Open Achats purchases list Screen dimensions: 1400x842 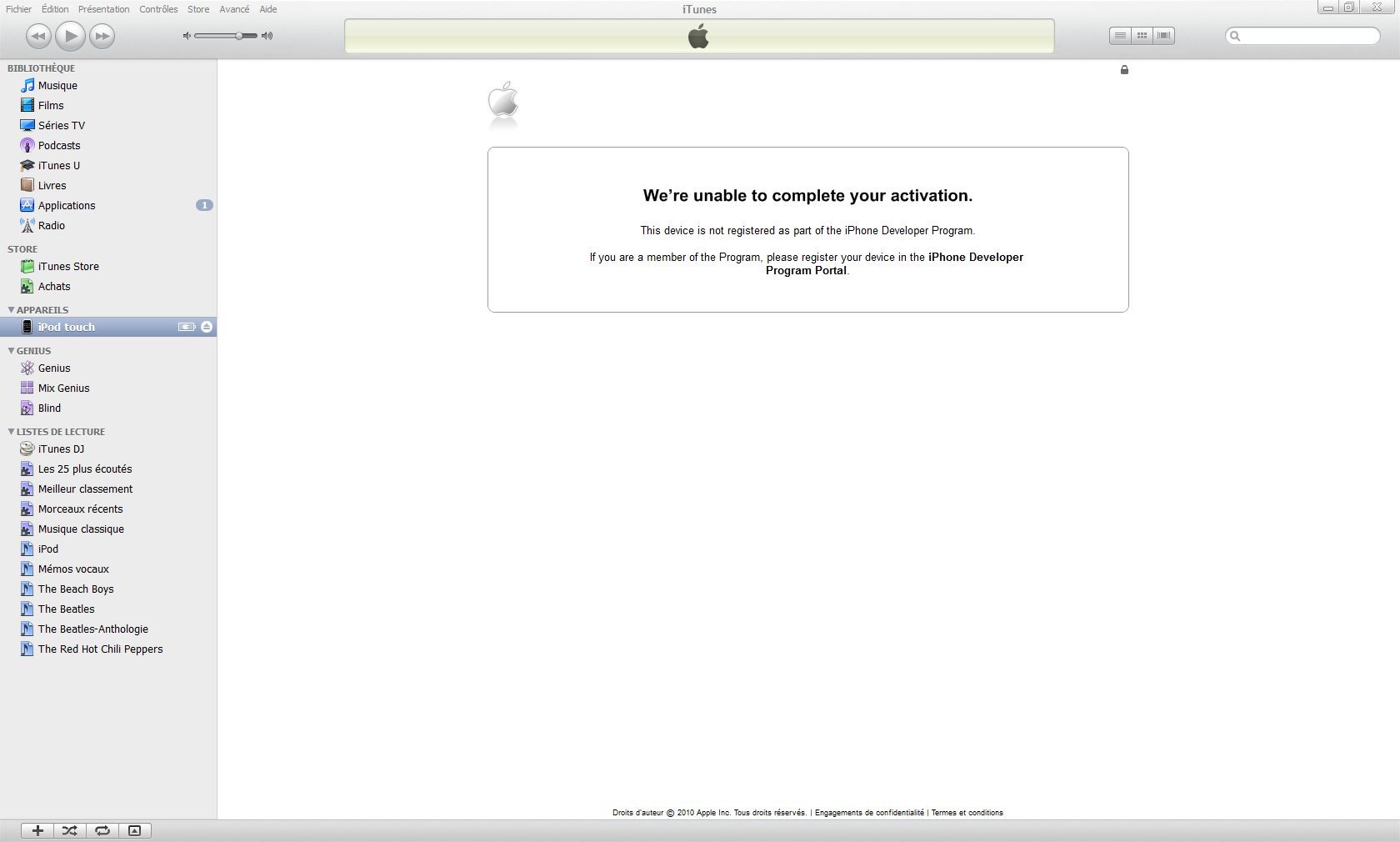[x=108, y=287]
